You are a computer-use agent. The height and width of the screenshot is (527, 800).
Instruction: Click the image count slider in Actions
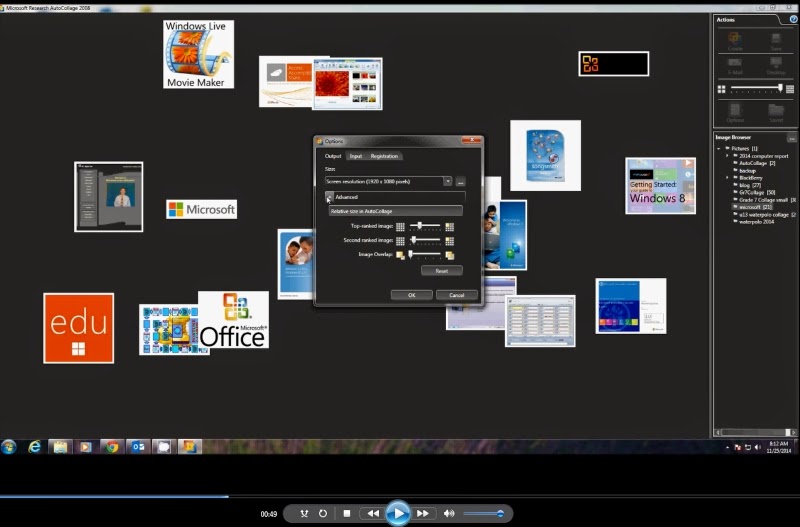tap(756, 89)
